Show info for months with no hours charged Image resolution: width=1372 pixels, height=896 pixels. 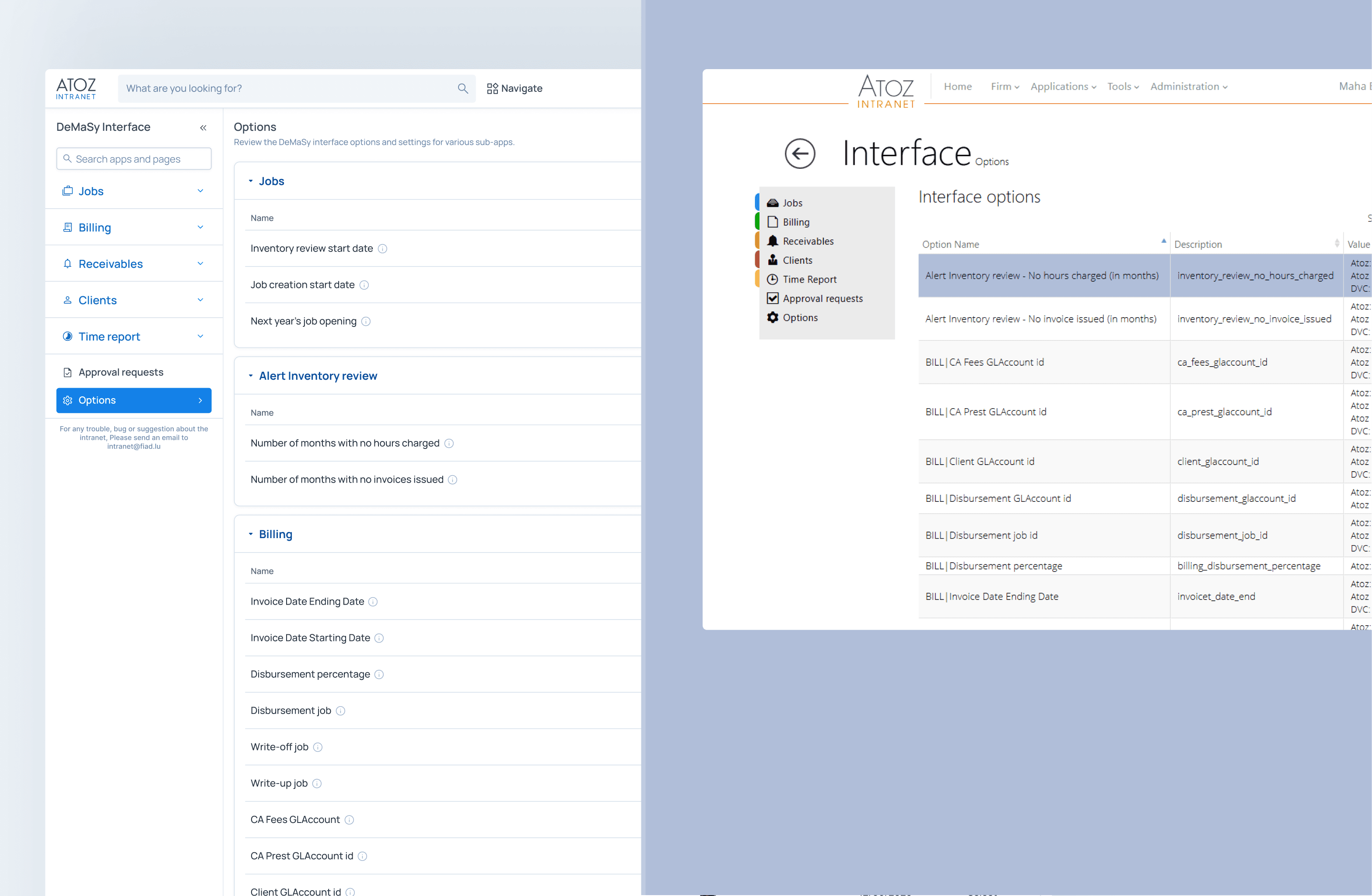(448, 443)
